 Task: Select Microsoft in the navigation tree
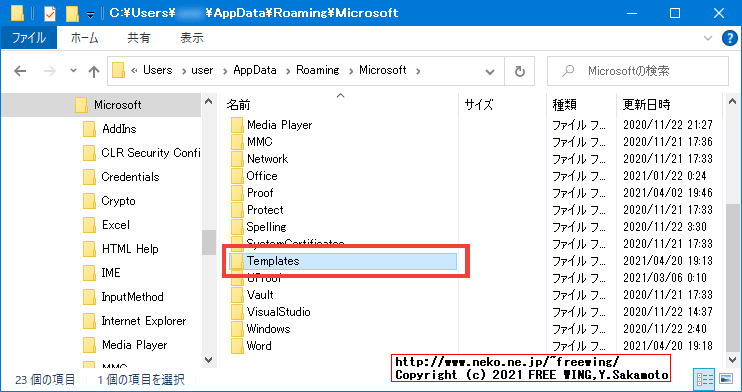117,105
